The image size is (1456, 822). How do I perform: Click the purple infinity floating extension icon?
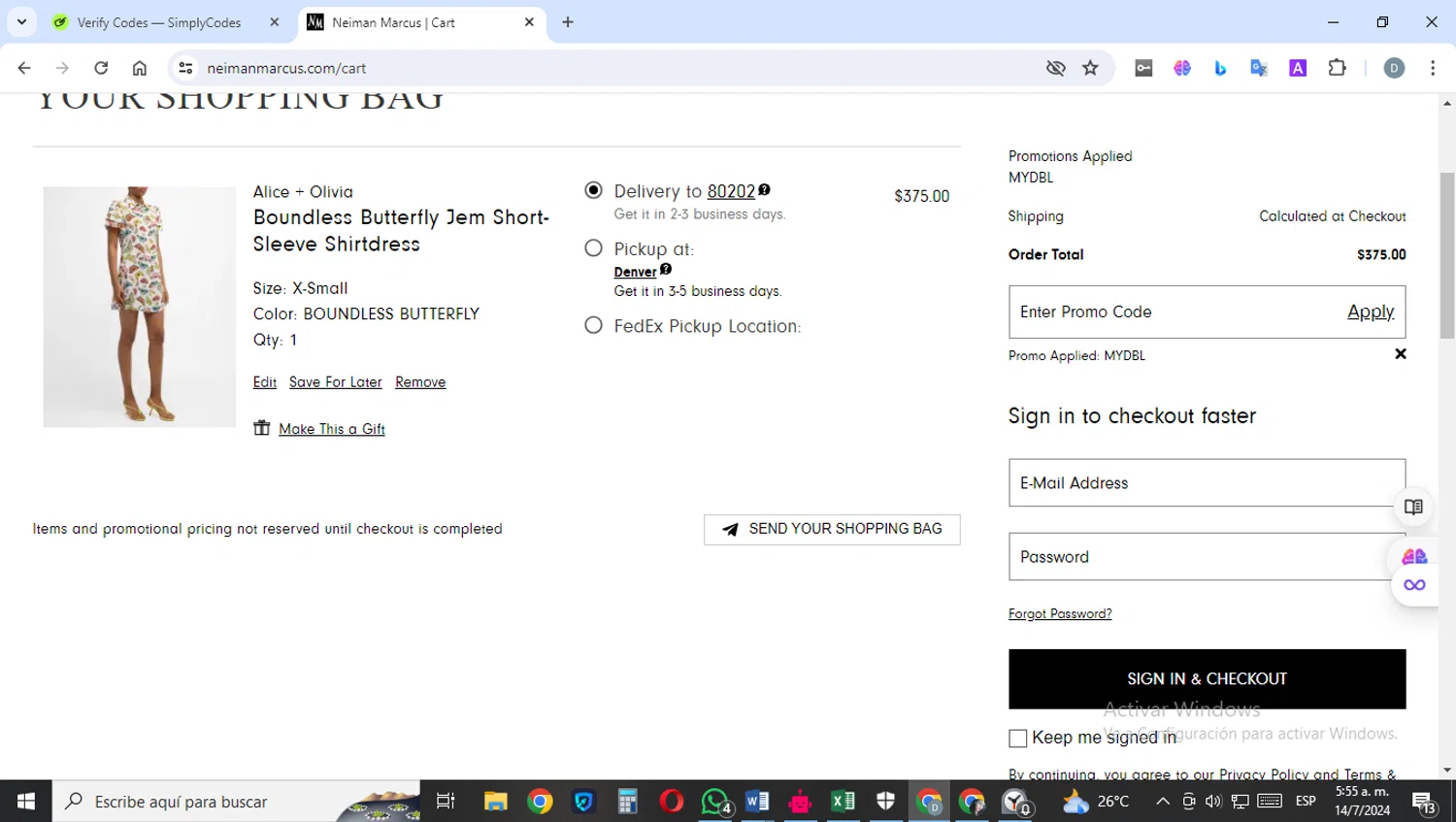click(x=1414, y=584)
